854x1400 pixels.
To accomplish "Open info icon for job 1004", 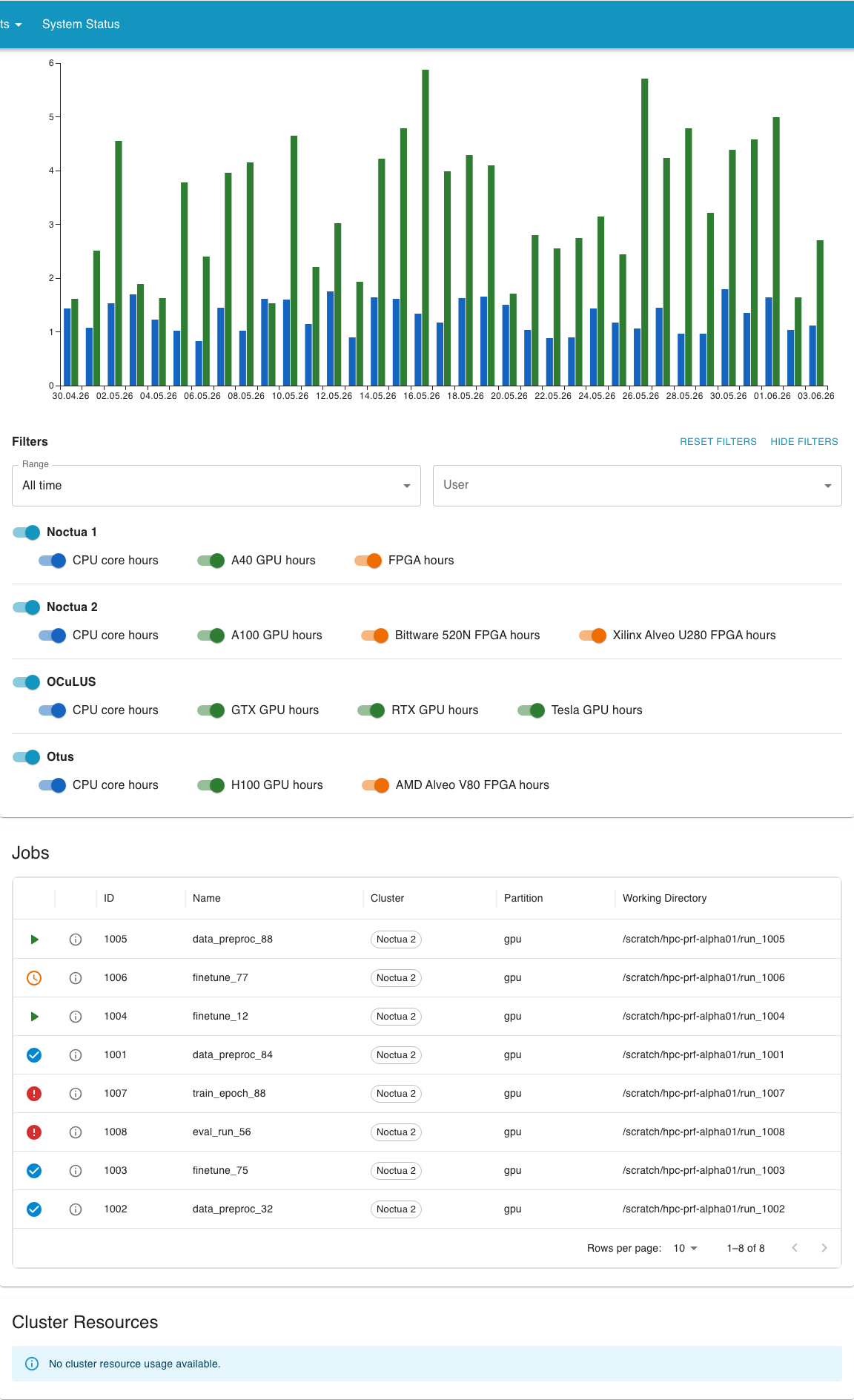I will coord(76,1017).
